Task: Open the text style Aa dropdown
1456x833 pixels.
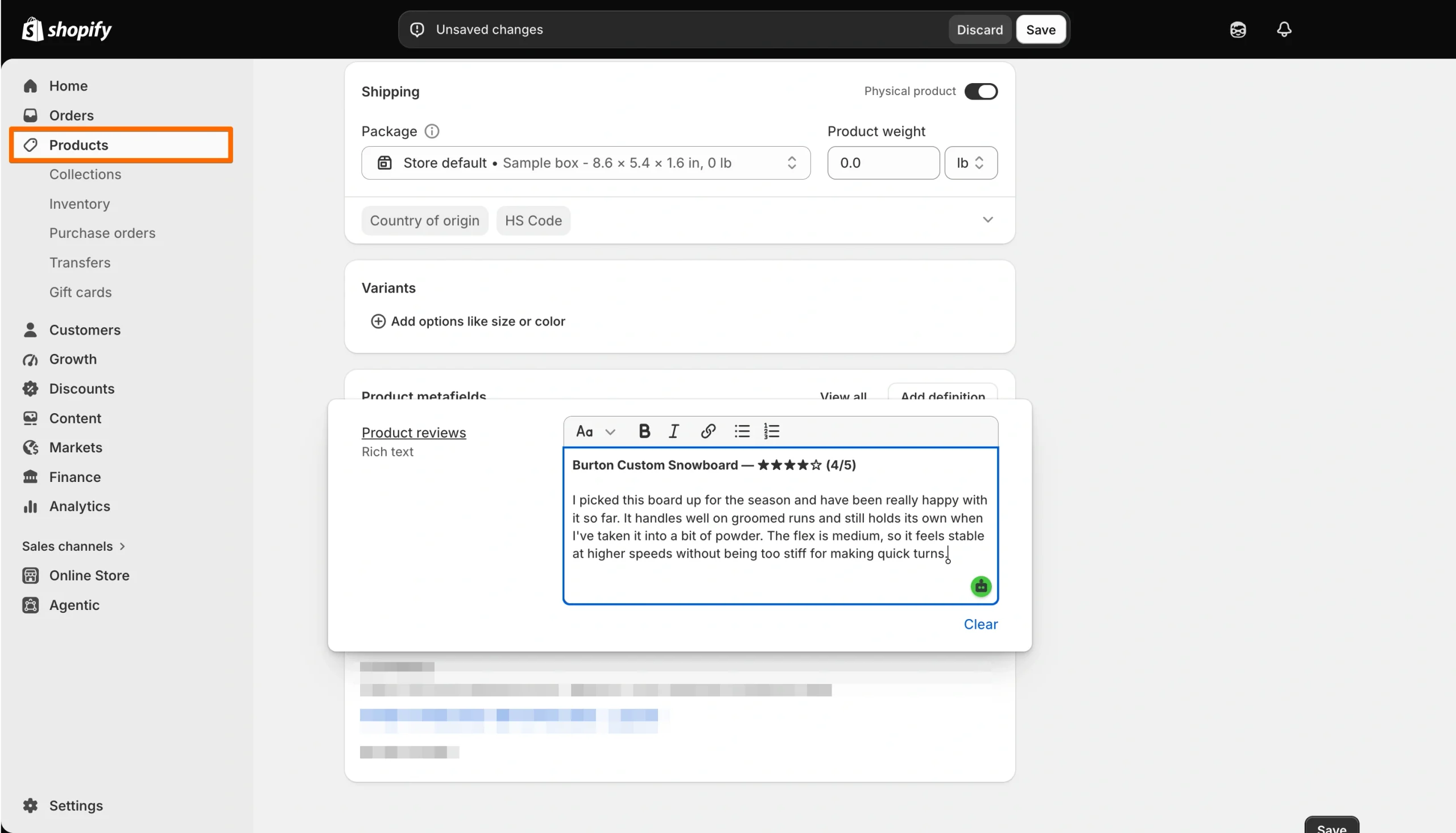Action: [x=595, y=431]
